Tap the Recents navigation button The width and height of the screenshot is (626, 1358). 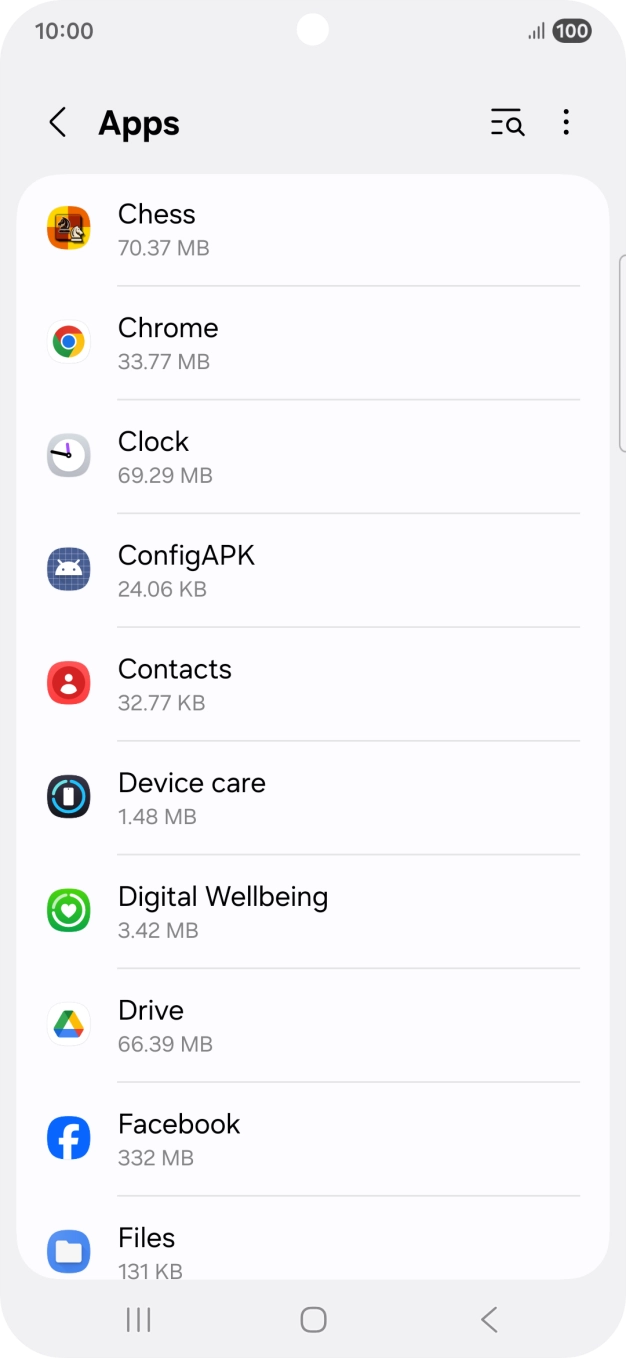(x=137, y=1319)
